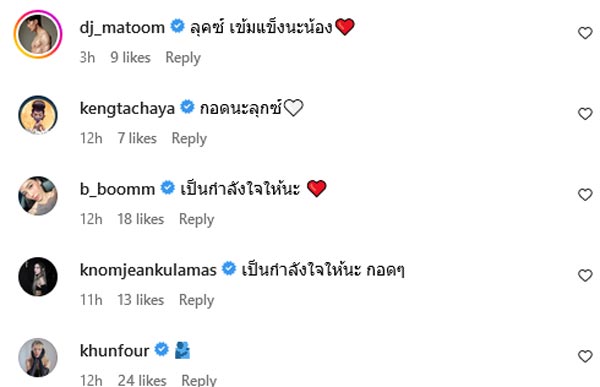Image resolution: width=600 pixels, height=387 pixels.
Task: Open dj_matoom's profile picture story
Action: point(38,34)
